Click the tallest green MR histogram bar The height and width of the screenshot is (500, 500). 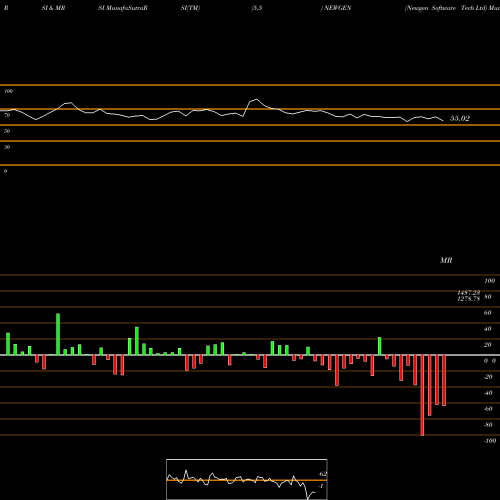58,334
